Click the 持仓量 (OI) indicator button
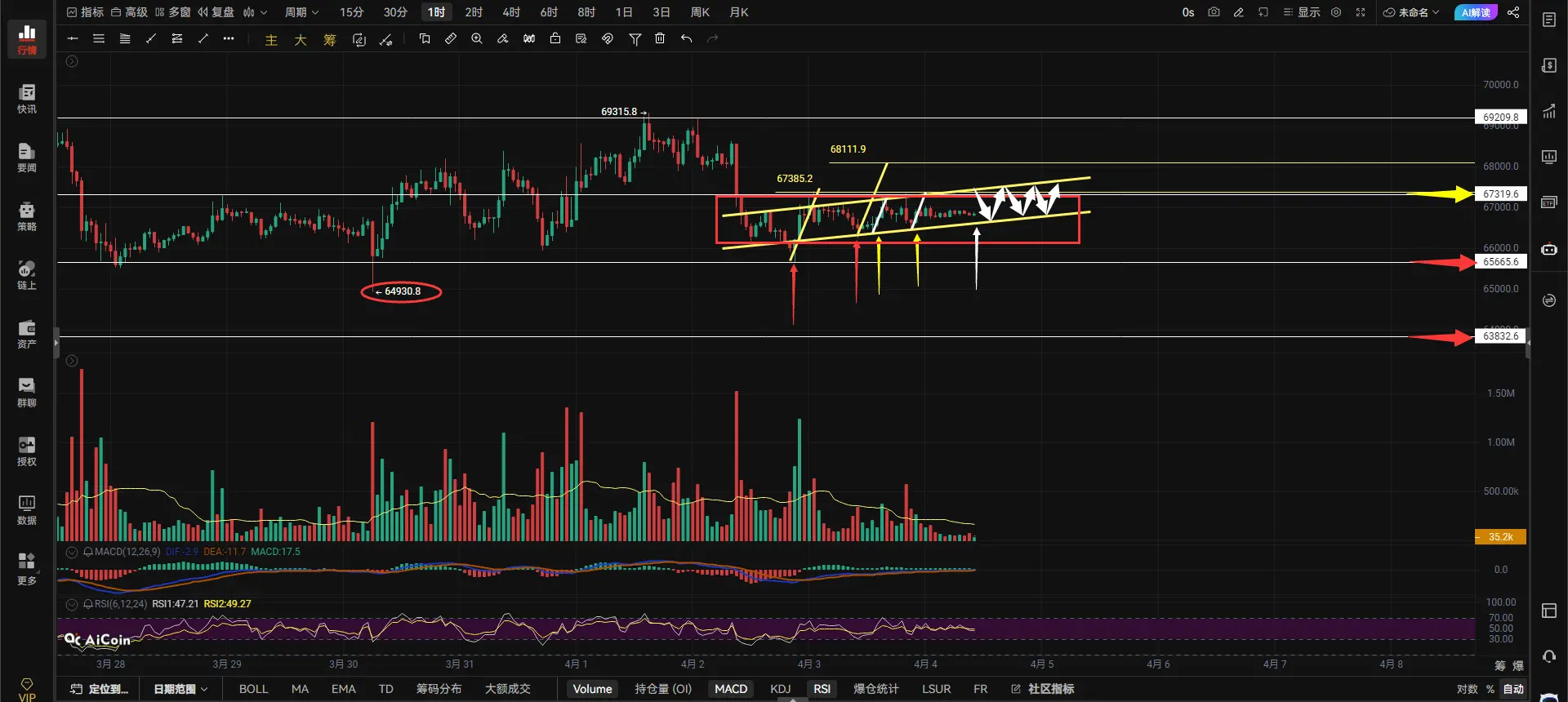Screen dimensions: 1568x702 [663, 689]
